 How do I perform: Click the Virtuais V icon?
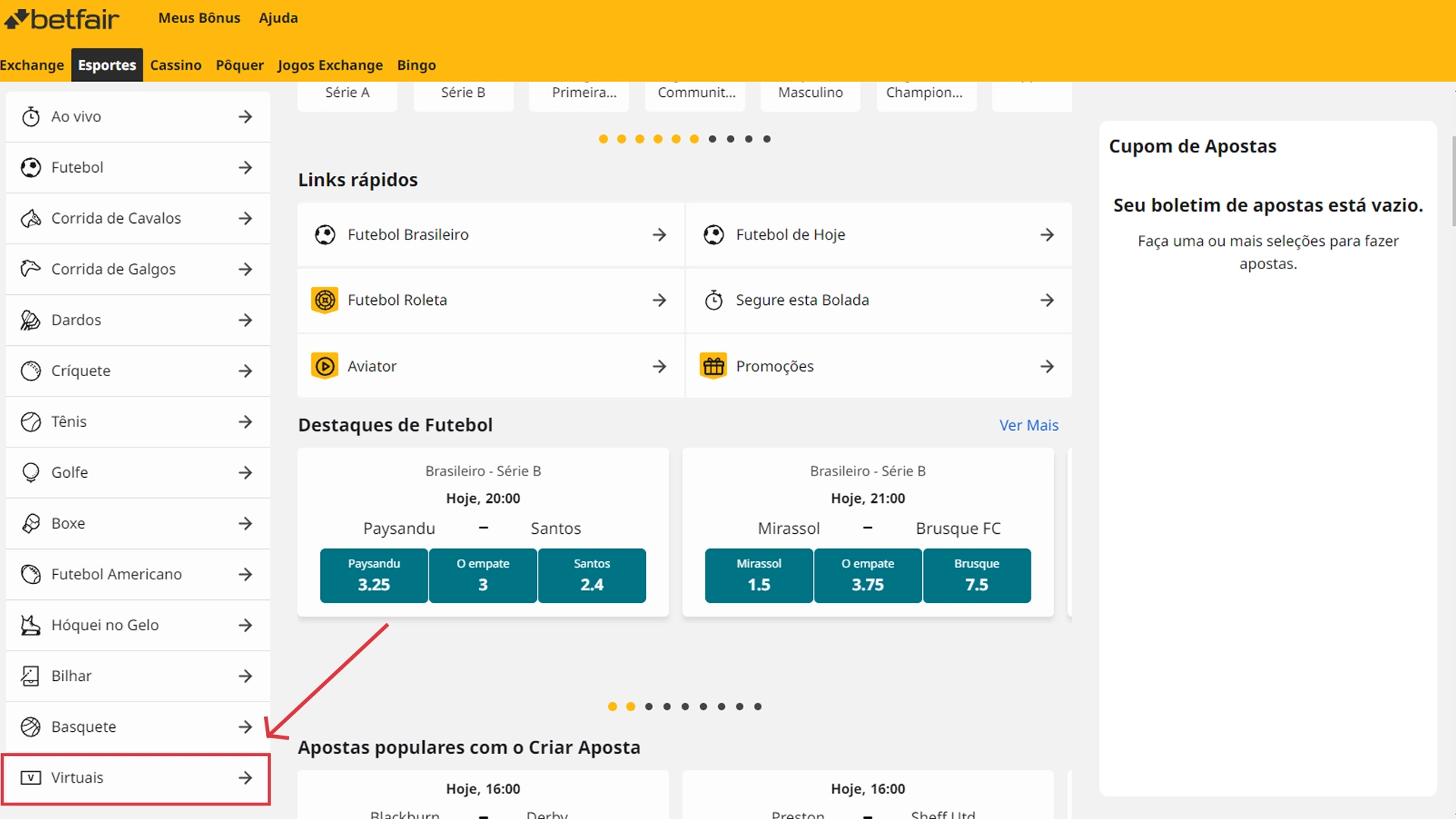coord(30,777)
